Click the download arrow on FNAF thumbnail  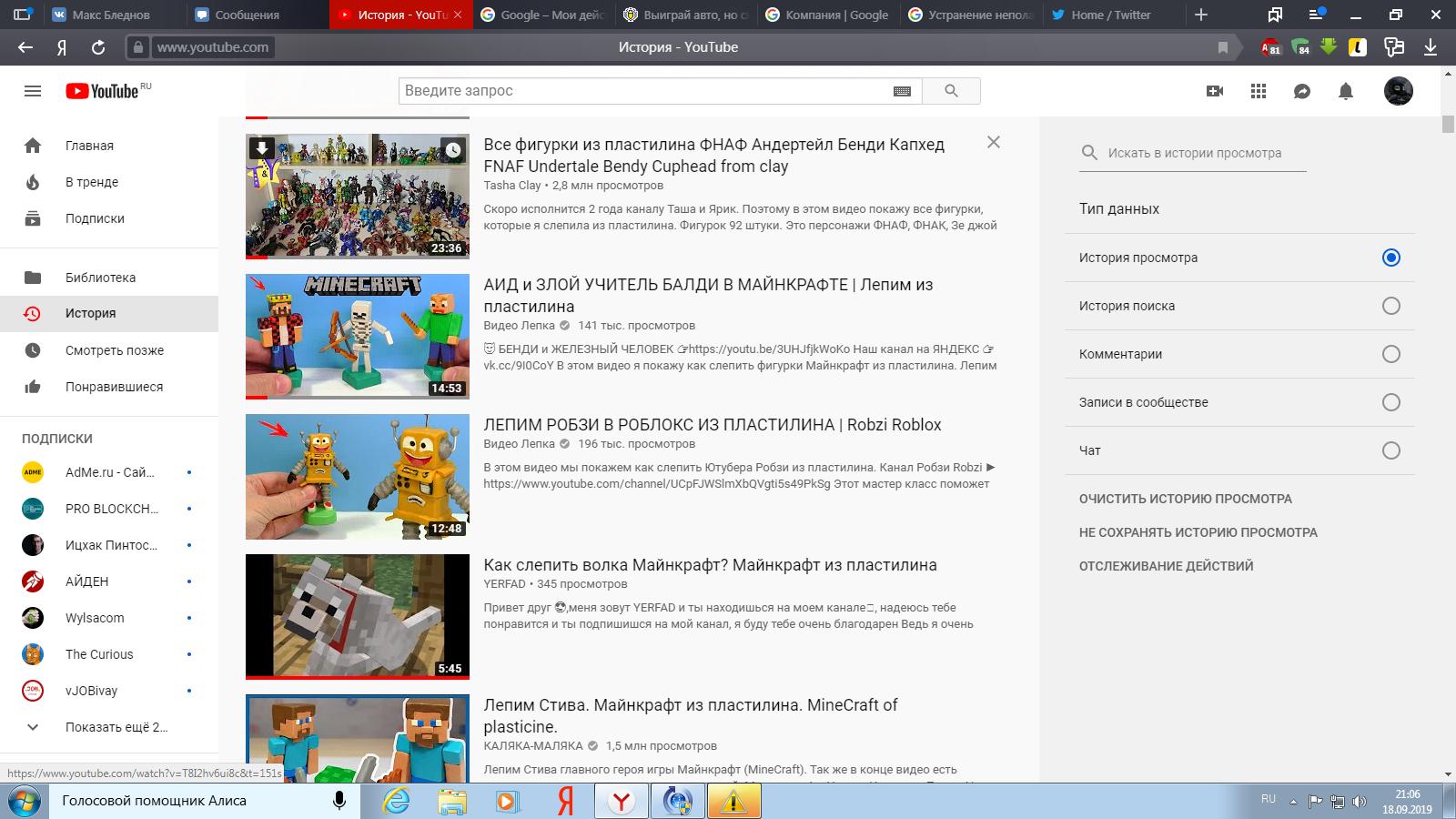click(262, 148)
